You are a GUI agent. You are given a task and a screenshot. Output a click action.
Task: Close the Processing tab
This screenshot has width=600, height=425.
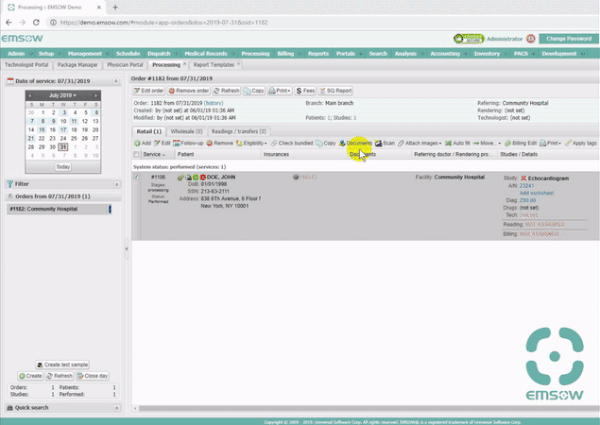[x=184, y=64]
